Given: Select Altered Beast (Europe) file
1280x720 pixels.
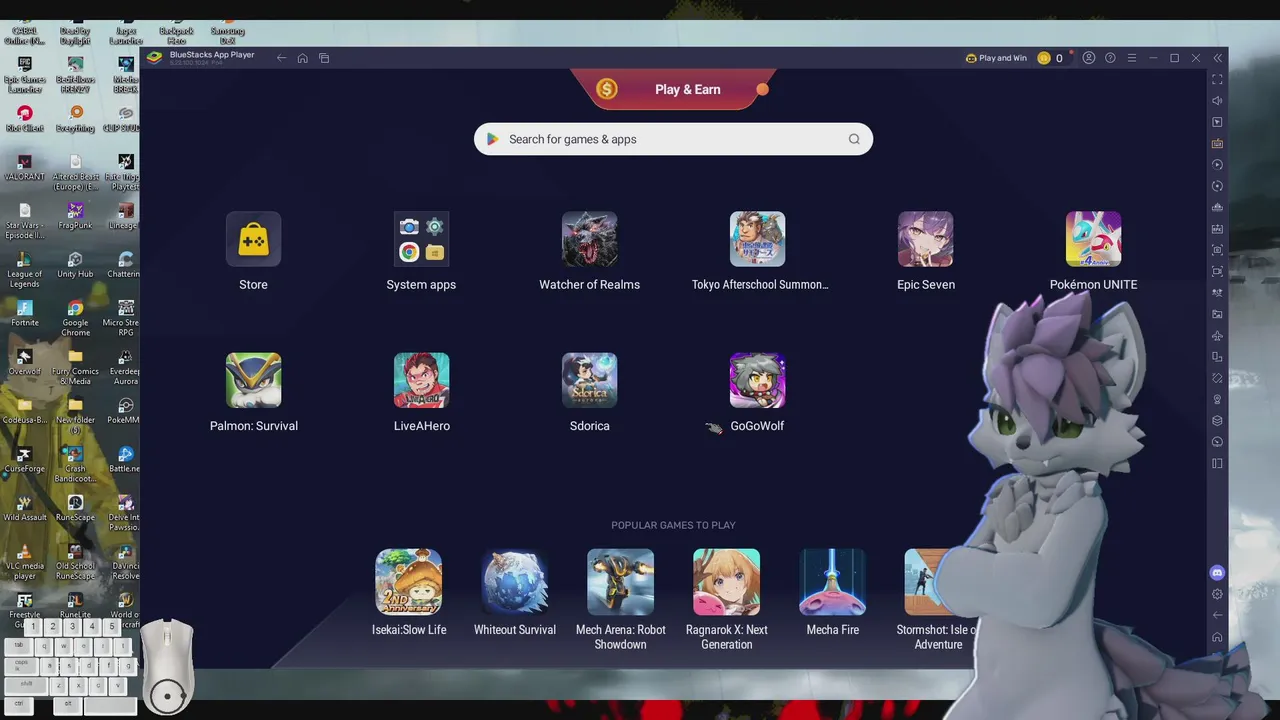Looking at the screenshot, I should coord(75,172).
